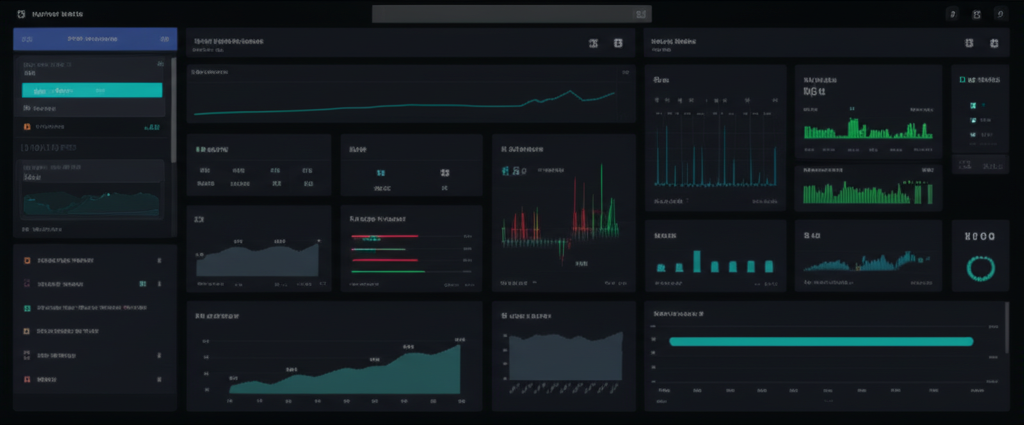Viewport: 1024px width, 425px height.
Task: Click the leftmost of three top-right header icons
Action: pyautogui.click(x=951, y=15)
